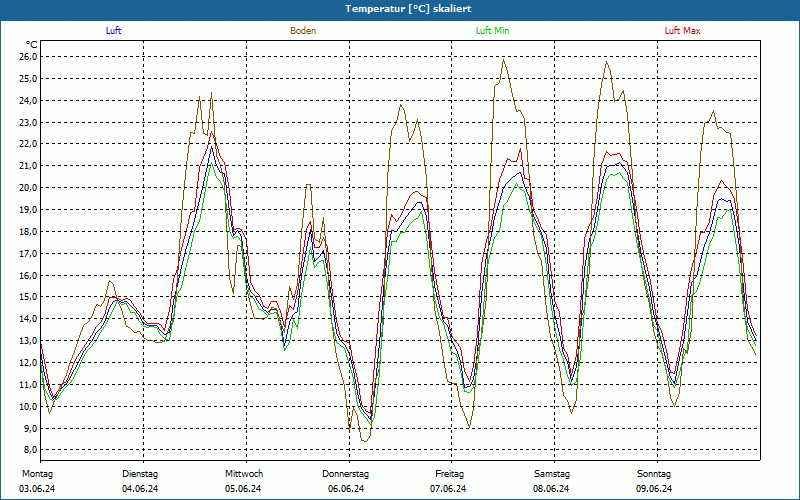Select the 'Donnerstag' day label
The height and width of the screenshot is (500, 800).
point(346,474)
